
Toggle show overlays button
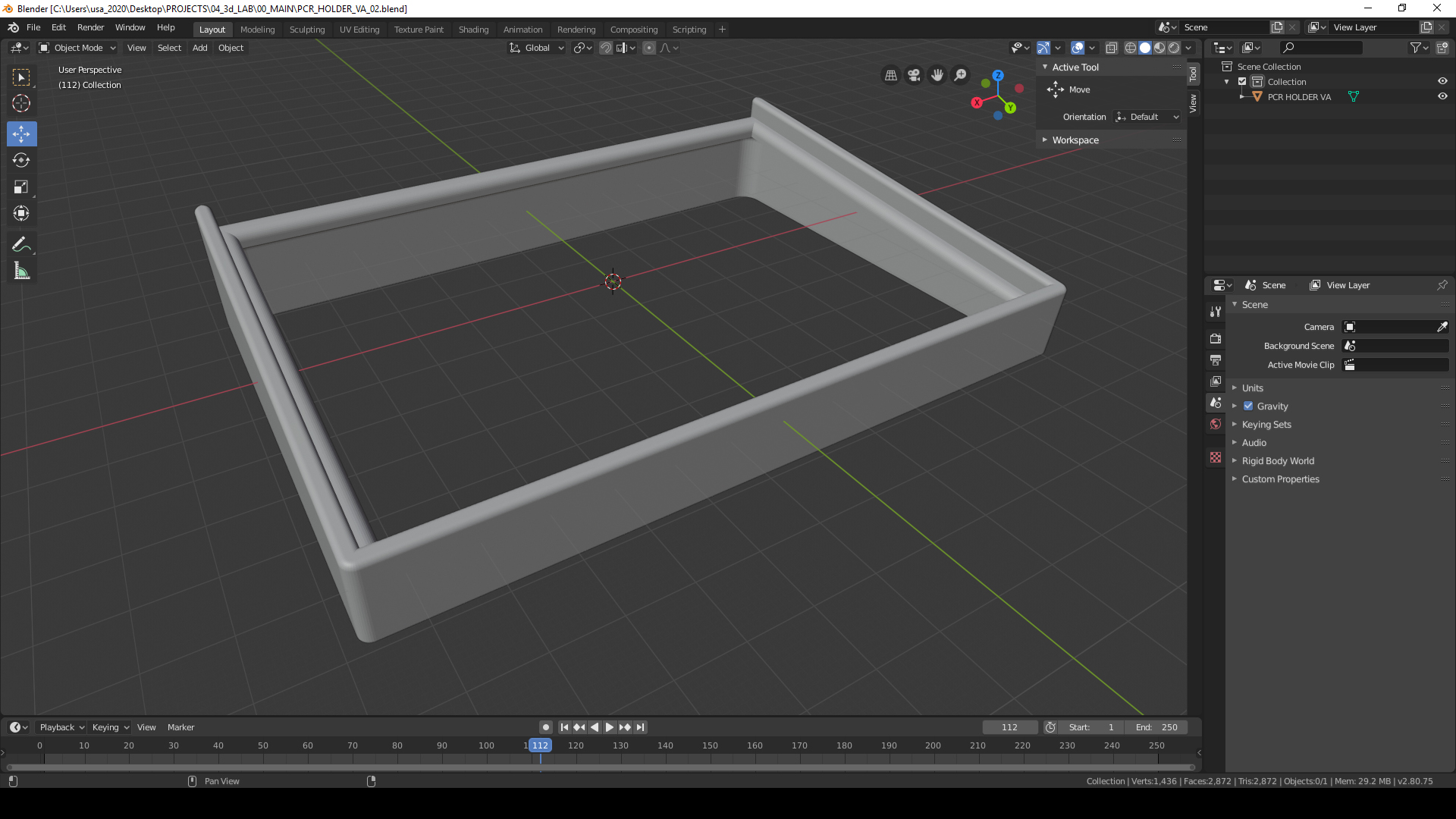(1077, 48)
